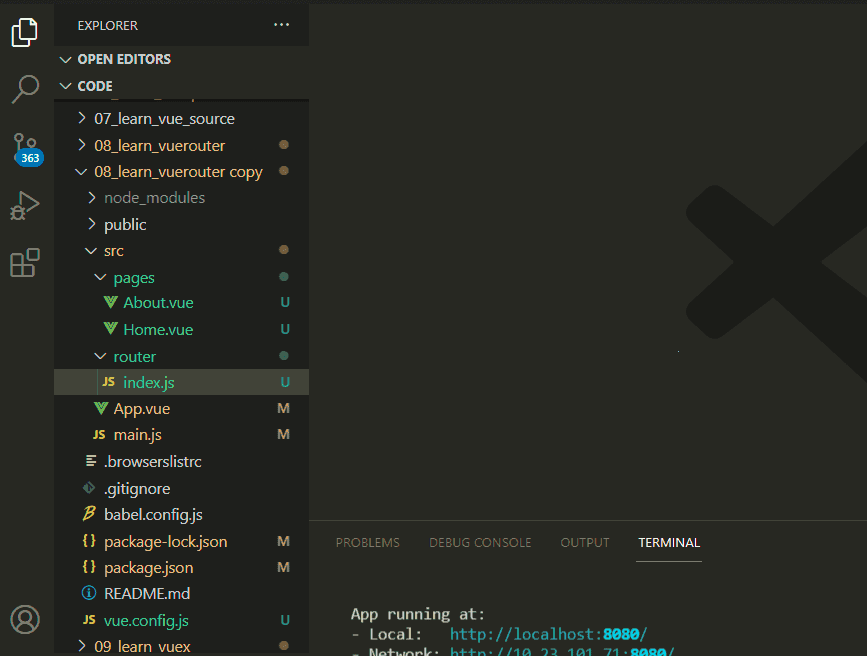Open the README.md file
This screenshot has height=656, width=867.
[x=147, y=593]
